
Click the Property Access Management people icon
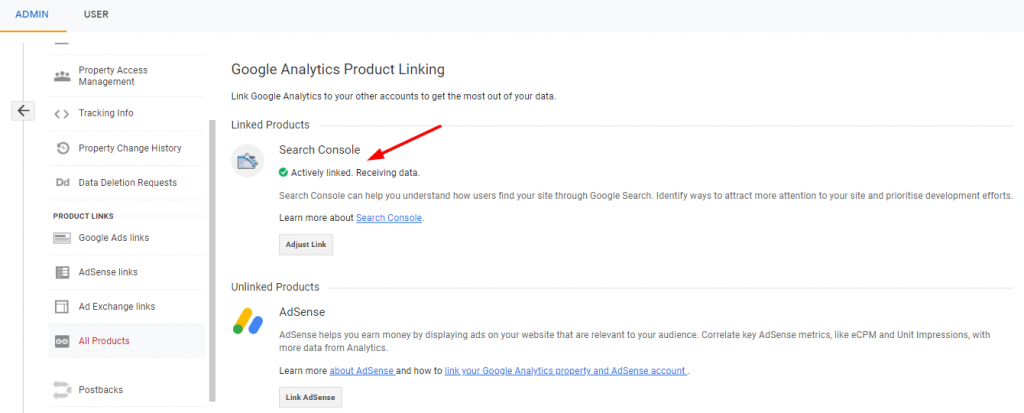(62, 76)
